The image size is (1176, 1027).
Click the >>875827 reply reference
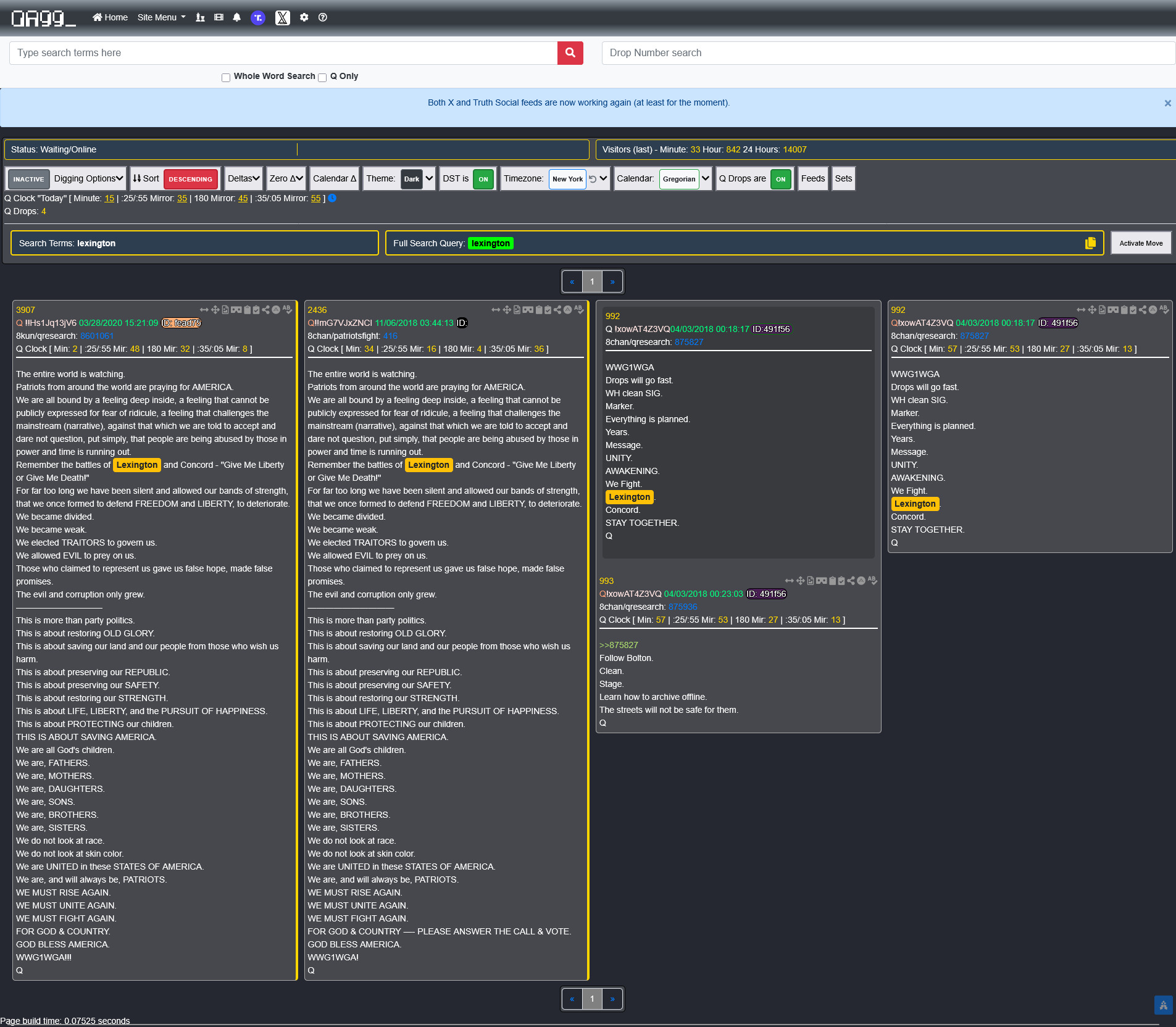pos(619,645)
